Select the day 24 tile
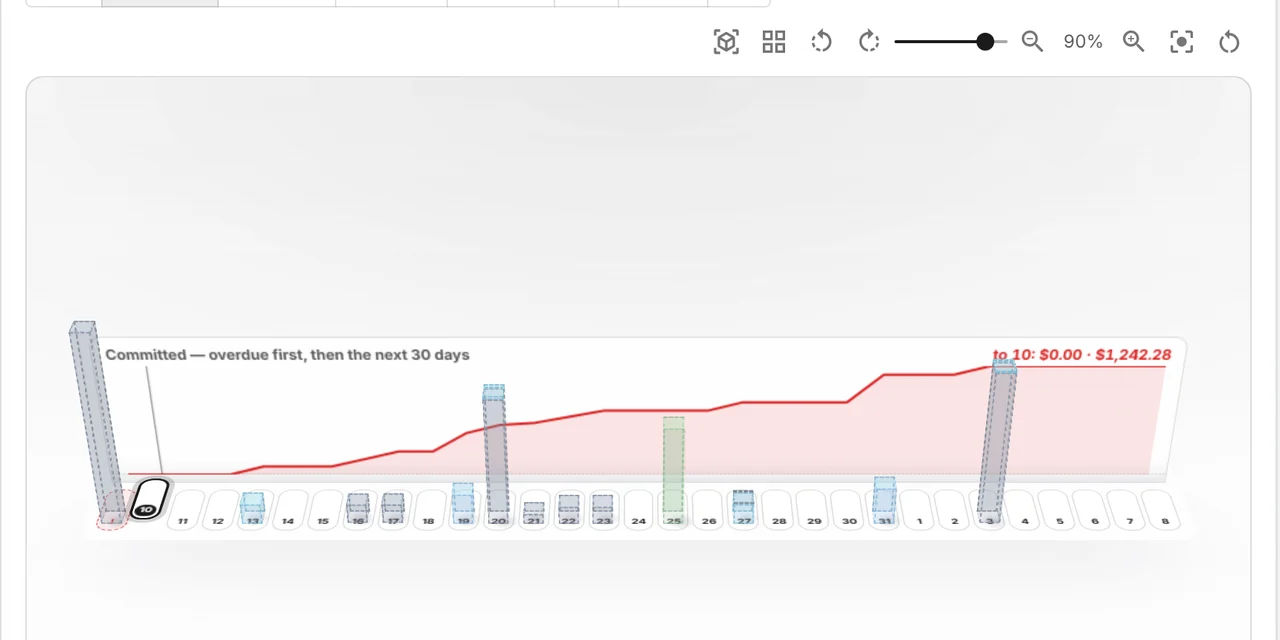 point(639,510)
